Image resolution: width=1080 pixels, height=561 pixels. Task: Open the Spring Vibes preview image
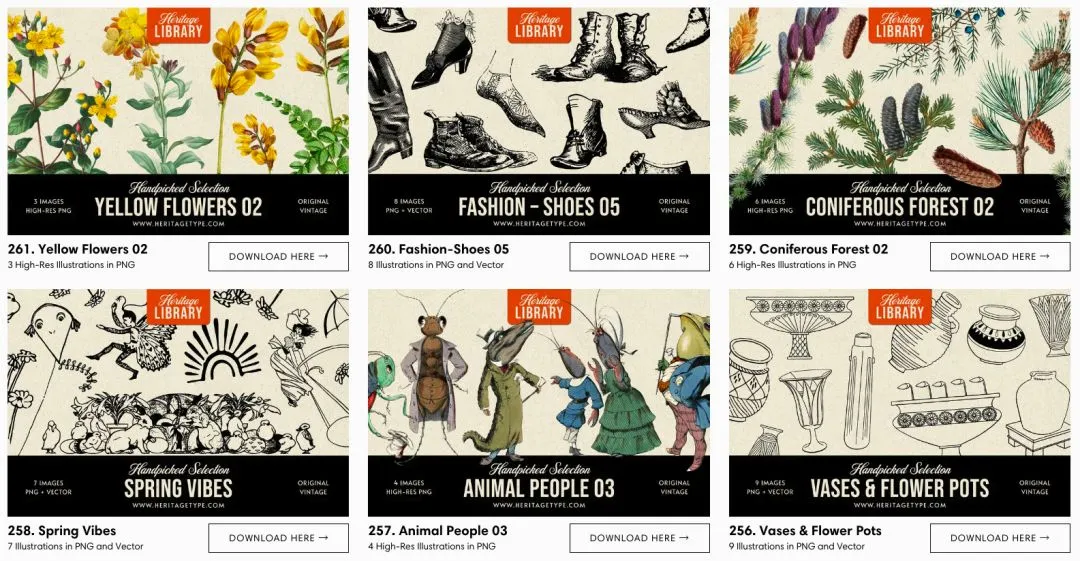(x=178, y=402)
